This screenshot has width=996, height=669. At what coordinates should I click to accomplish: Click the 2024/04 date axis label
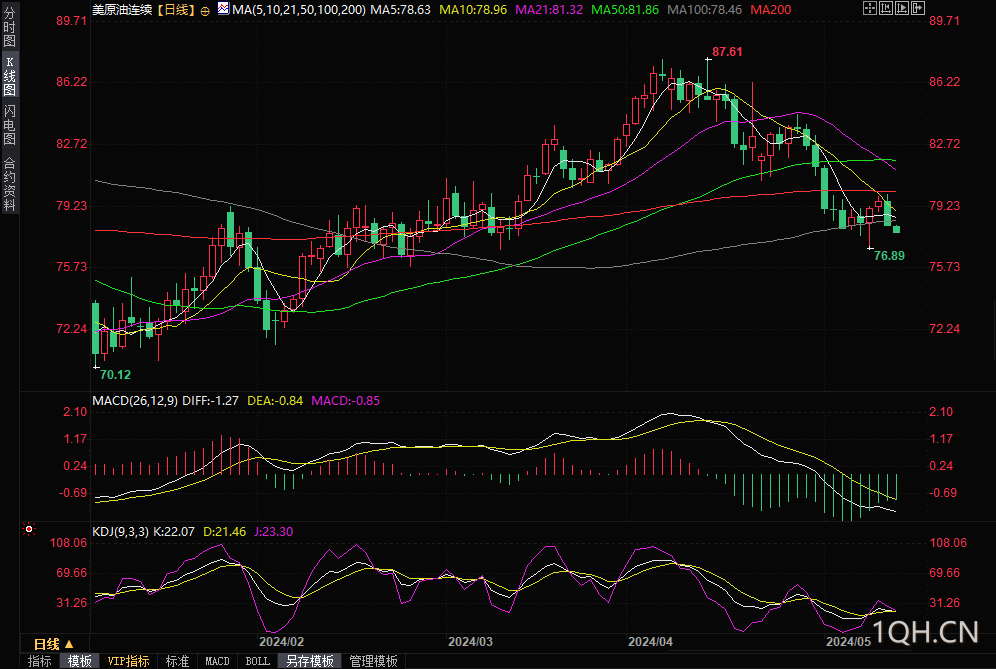click(650, 642)
